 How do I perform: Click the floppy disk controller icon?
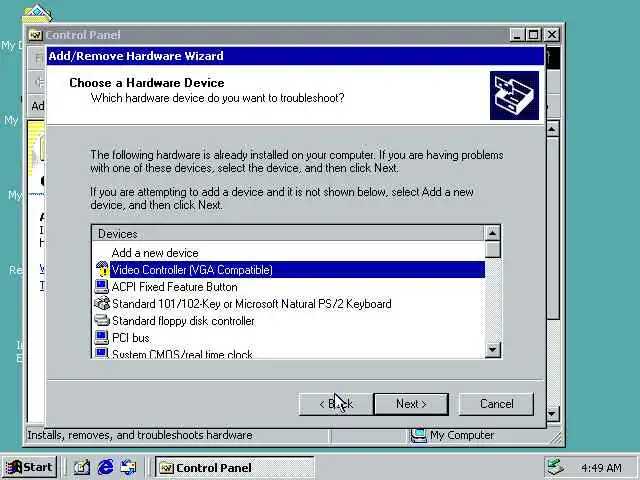[102, 320]
